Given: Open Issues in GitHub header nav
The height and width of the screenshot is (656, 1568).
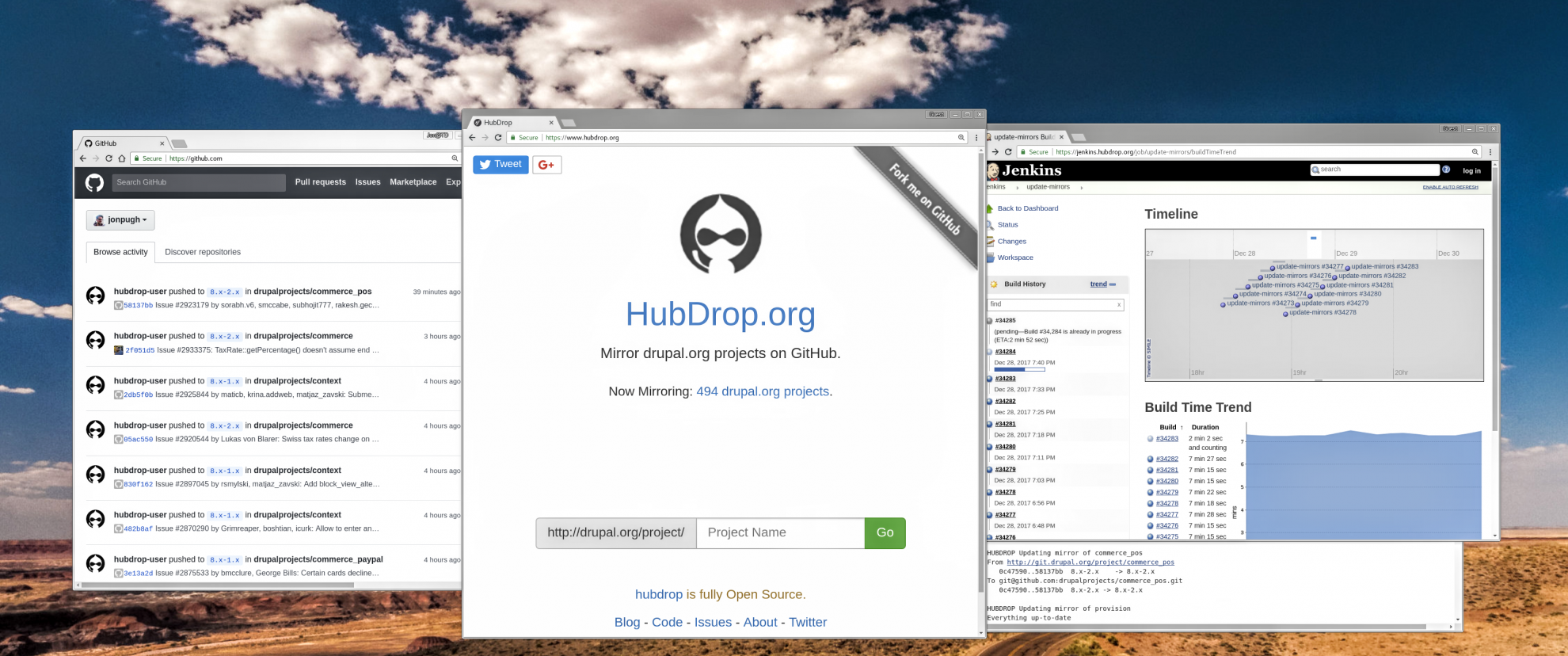Looking at the screenshot, I should click(x=367, y=182).
